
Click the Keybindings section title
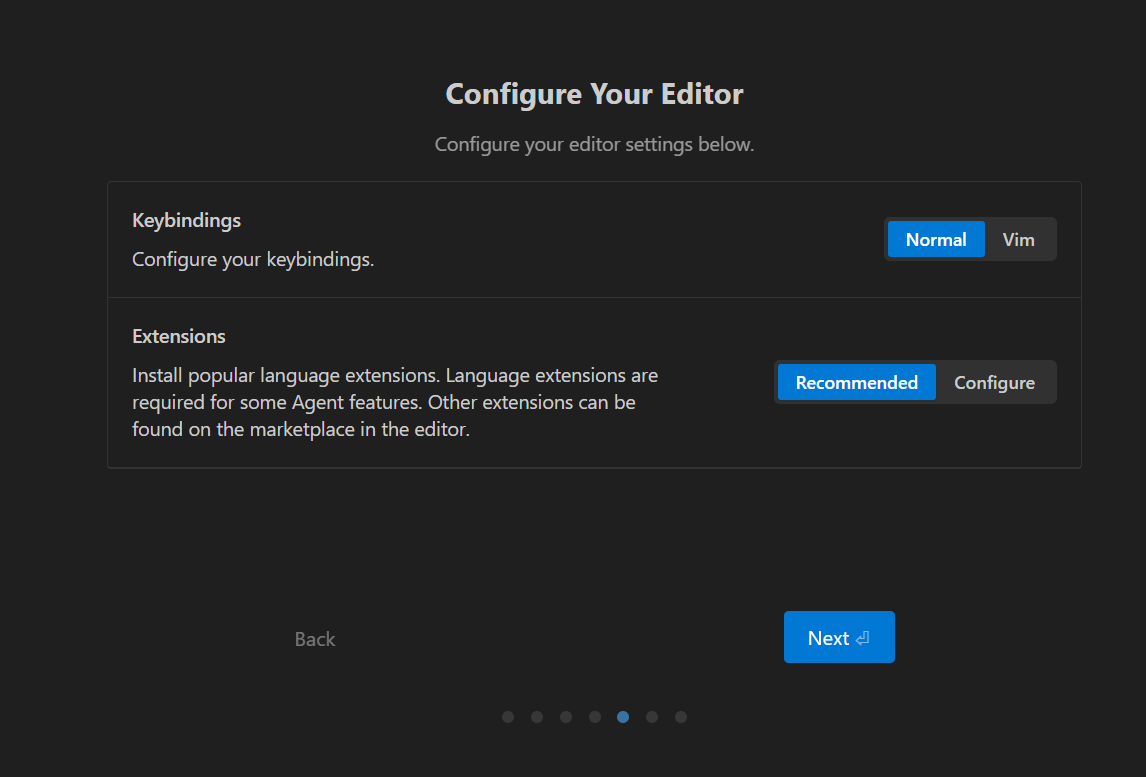coord(186,220)
